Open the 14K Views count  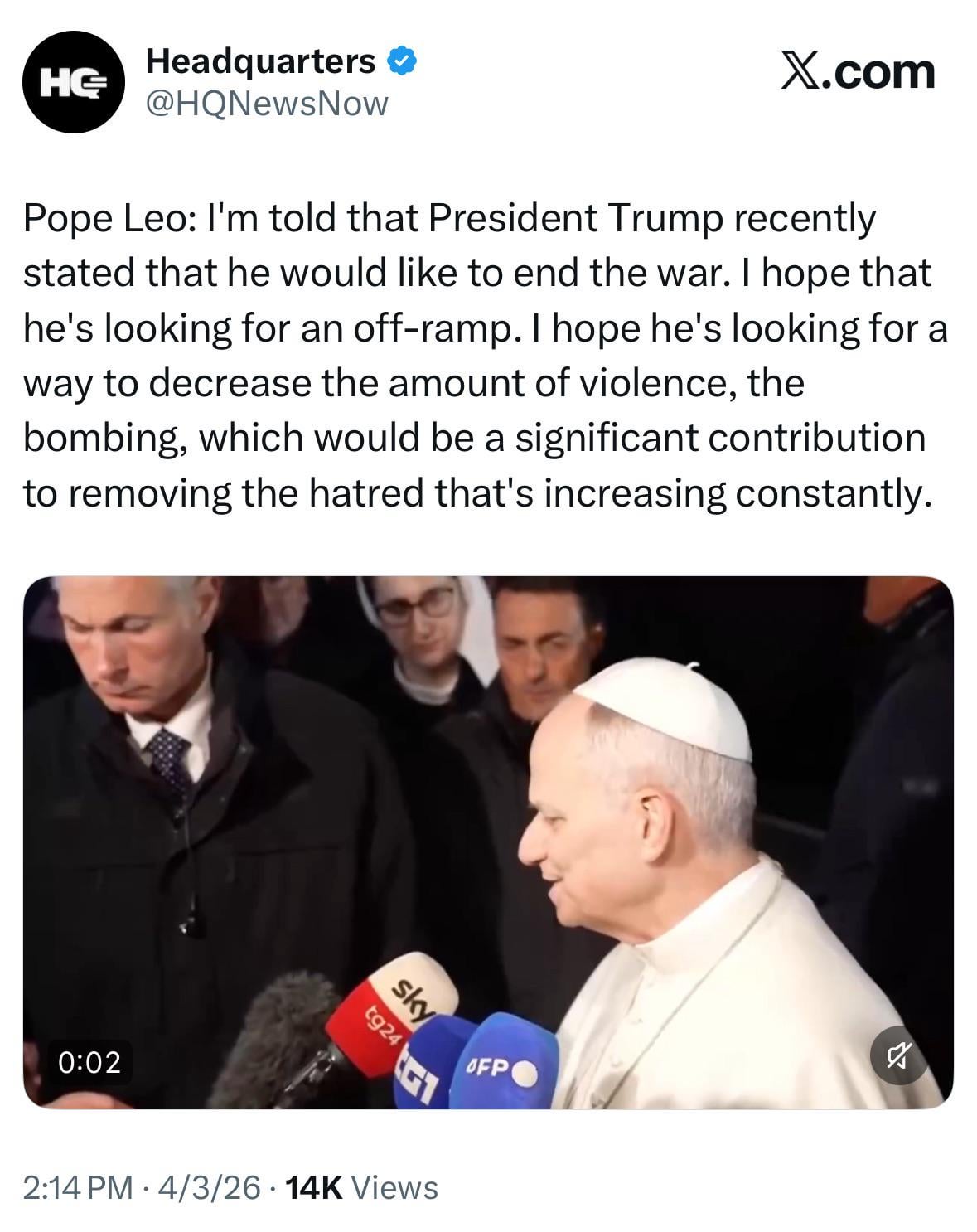click(360, 1187)
